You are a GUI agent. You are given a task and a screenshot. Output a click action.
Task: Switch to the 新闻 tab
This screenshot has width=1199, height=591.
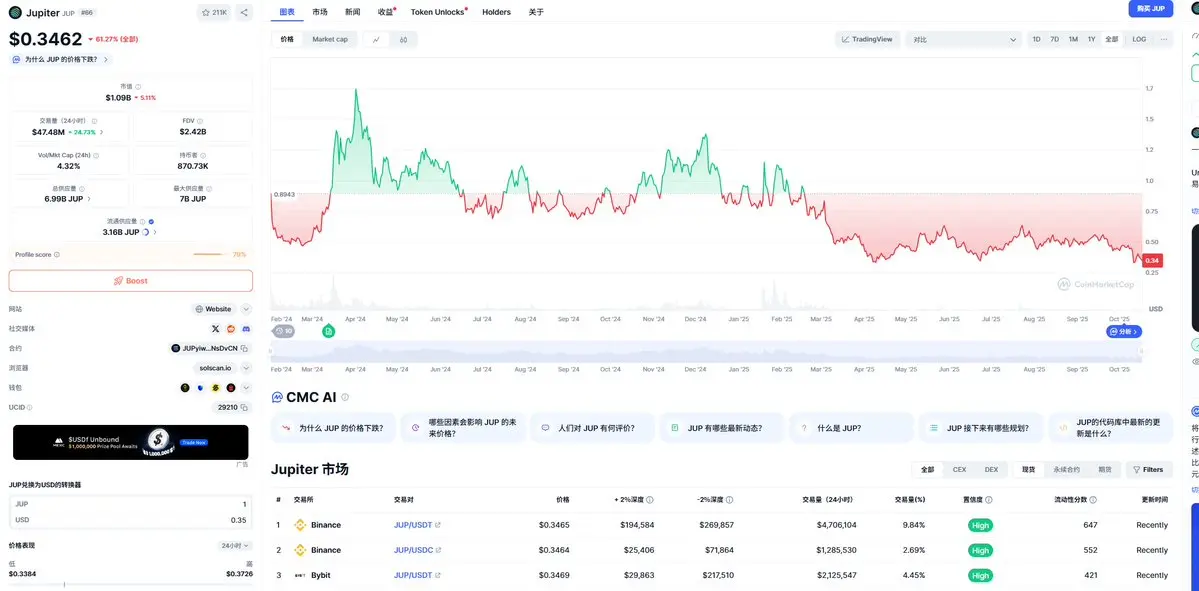pos(353,12)
